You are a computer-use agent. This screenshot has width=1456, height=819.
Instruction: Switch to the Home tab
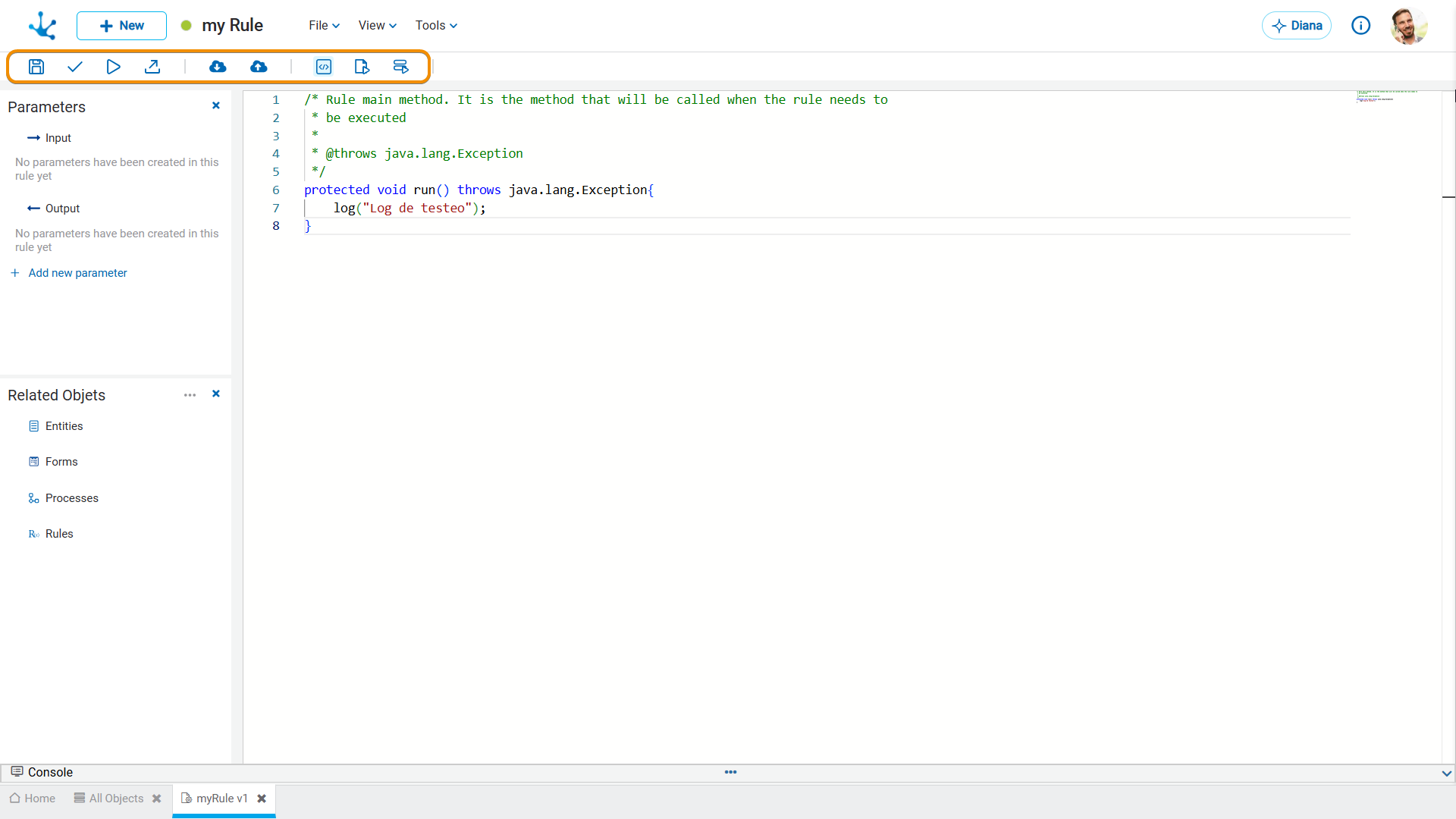pyautogui.click(x=33, y=799)
